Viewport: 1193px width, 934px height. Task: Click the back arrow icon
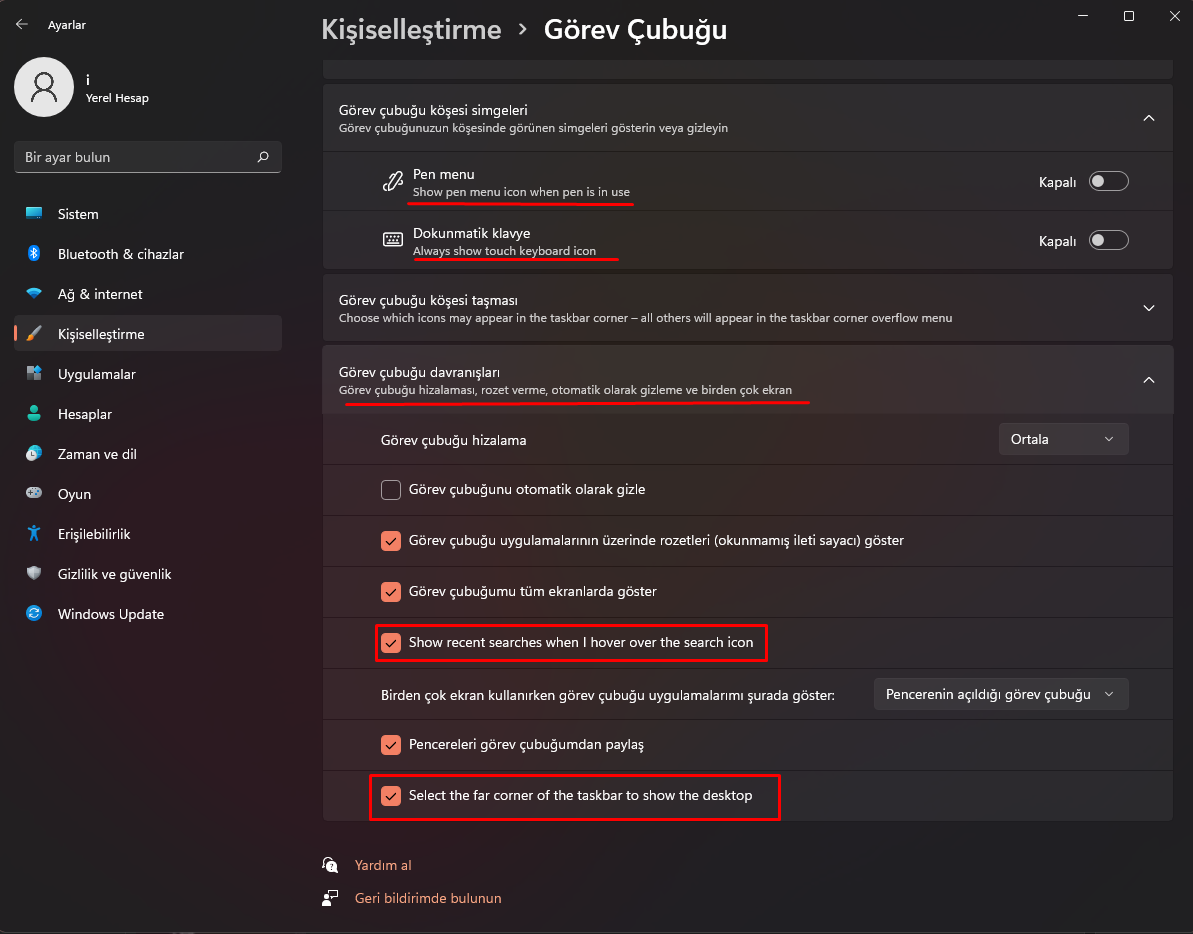(x=22, y=25)
